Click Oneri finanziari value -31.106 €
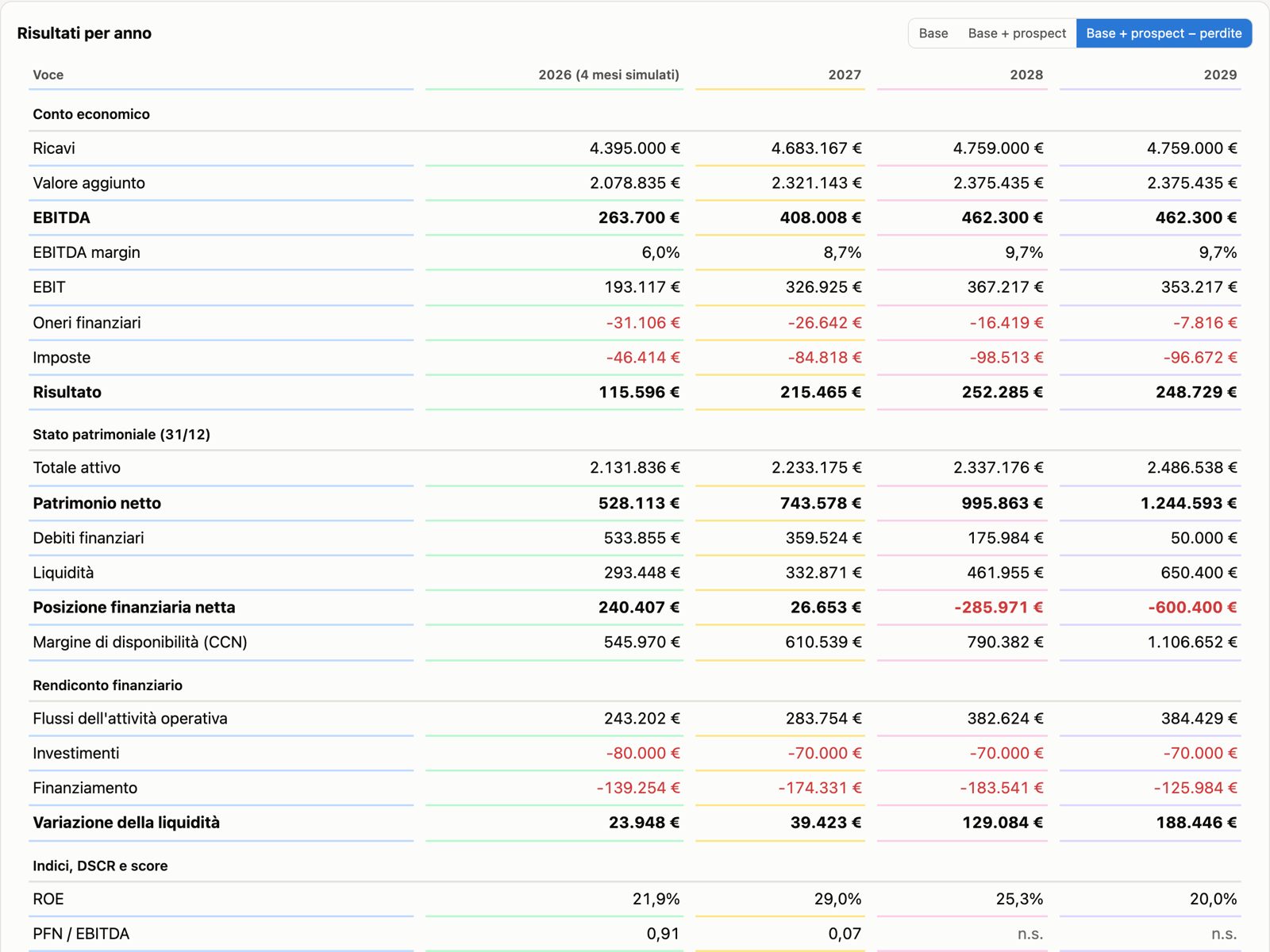Image resolution: width=1270 pixels, height=952 pixels. [643, 323]
